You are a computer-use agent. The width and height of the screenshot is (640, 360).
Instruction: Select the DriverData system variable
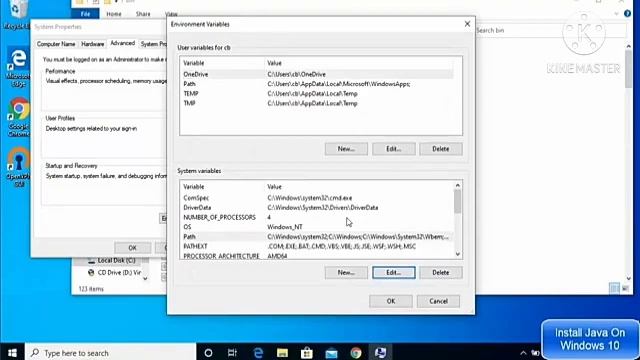[317, 208]
